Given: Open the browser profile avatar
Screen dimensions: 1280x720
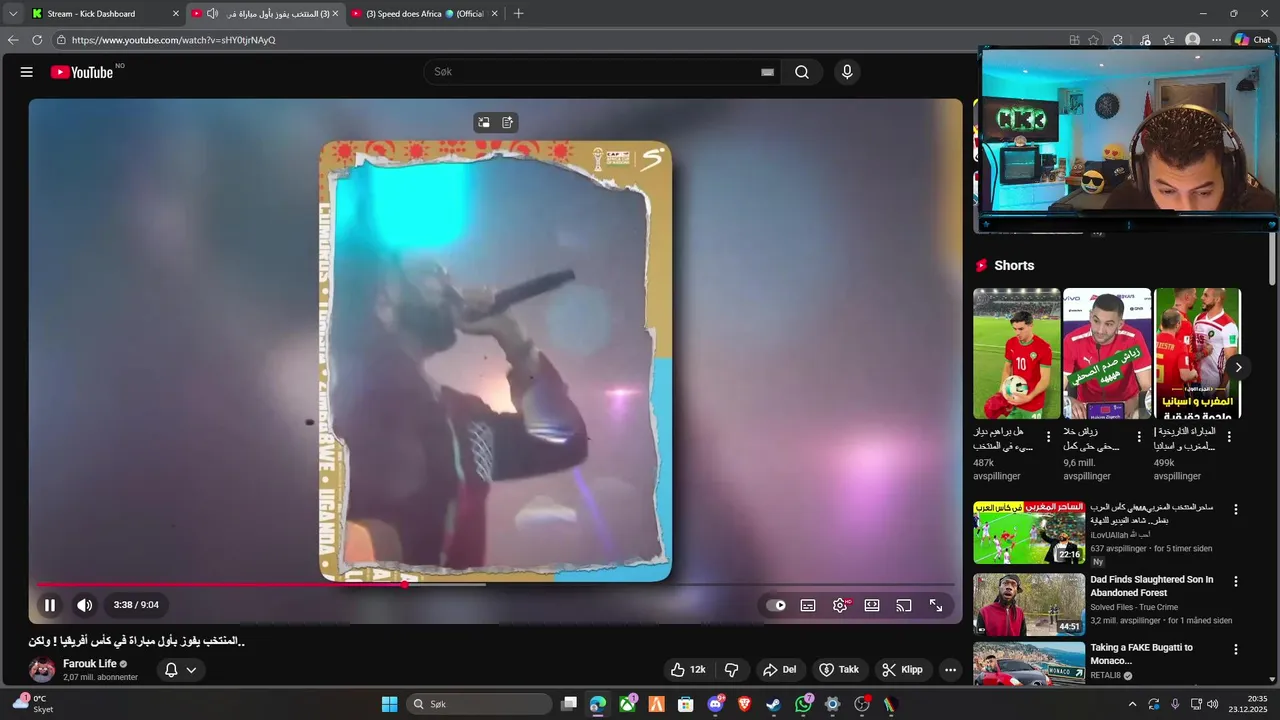Looking at the screenshot, I should click(x=1192, y=40).
